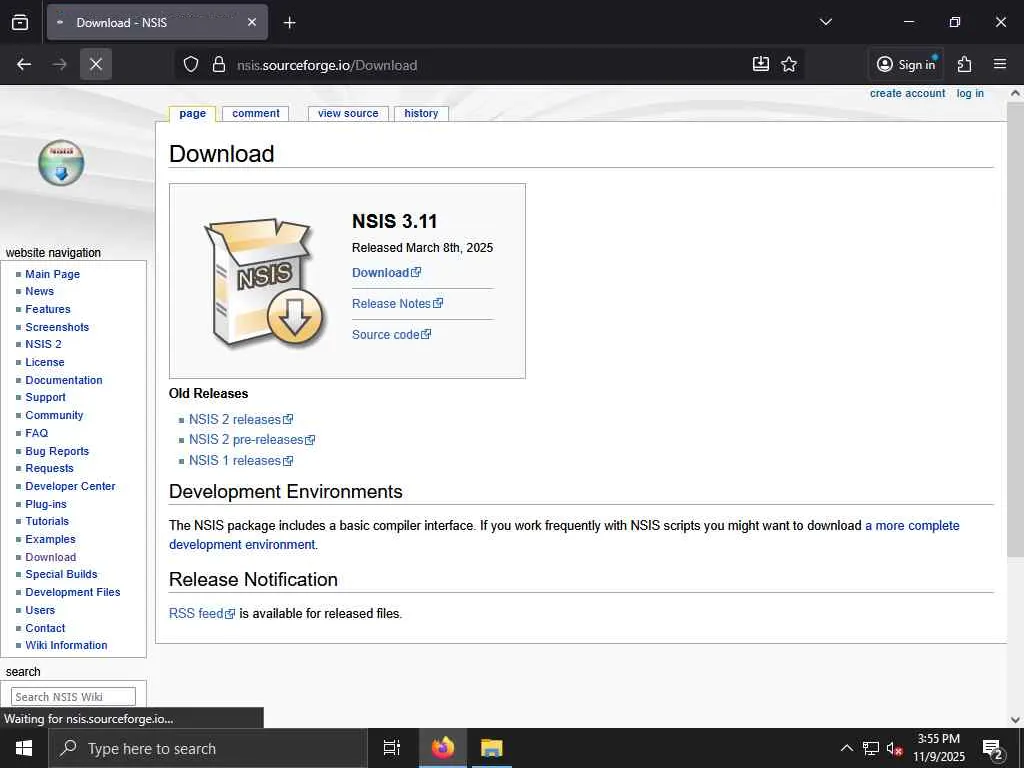Open Special Builds in navigation

(61, 574)
